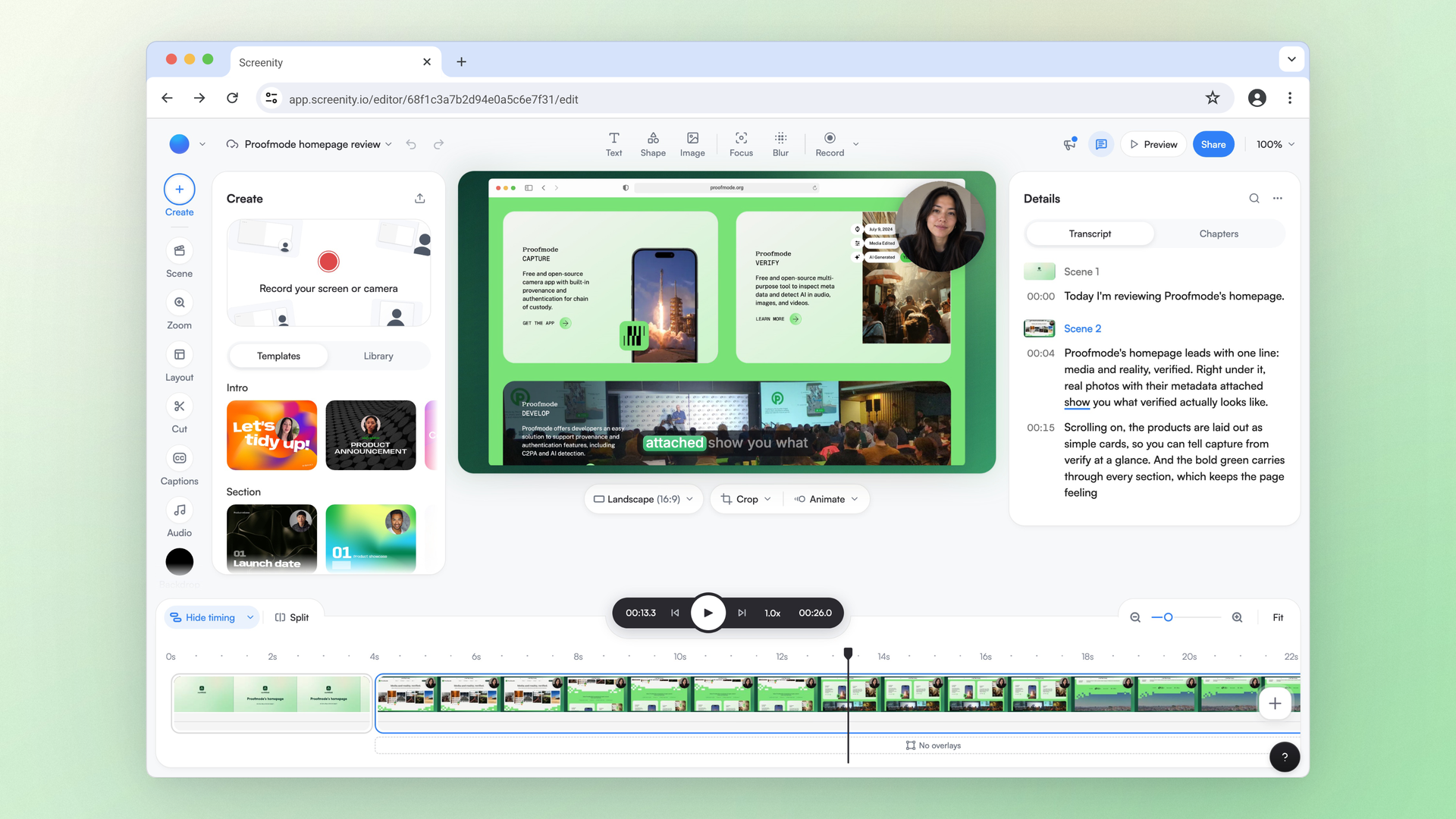Screen dimensions: 1456x819
Task: Open the 100% zoom level dropdown
Action: (1276, 144)
